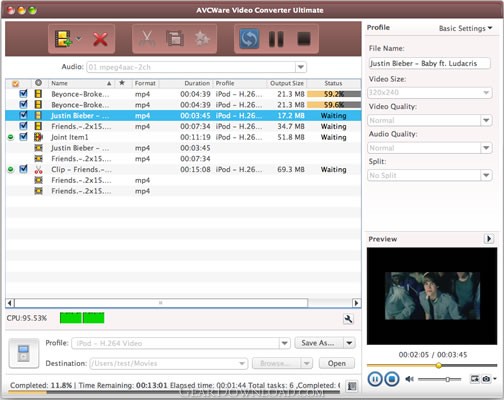Pause the conversion using the toolbar
The image size is (504, 400).
pos(276,39)
